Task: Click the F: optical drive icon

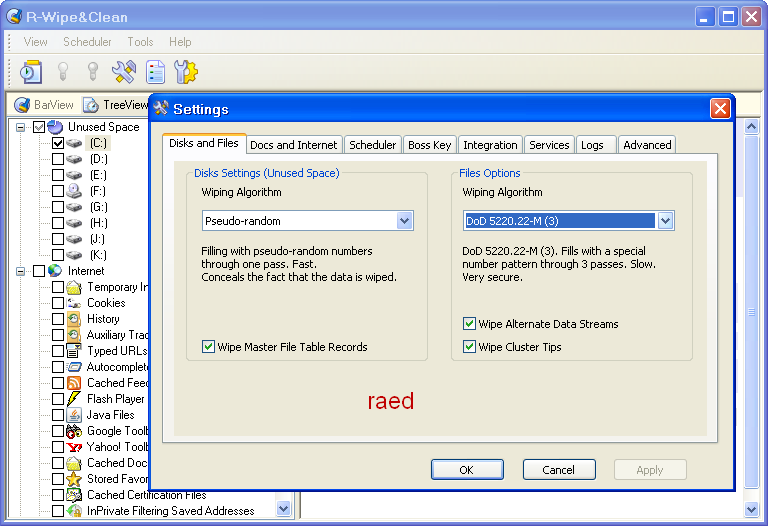Action: (74, 191)
